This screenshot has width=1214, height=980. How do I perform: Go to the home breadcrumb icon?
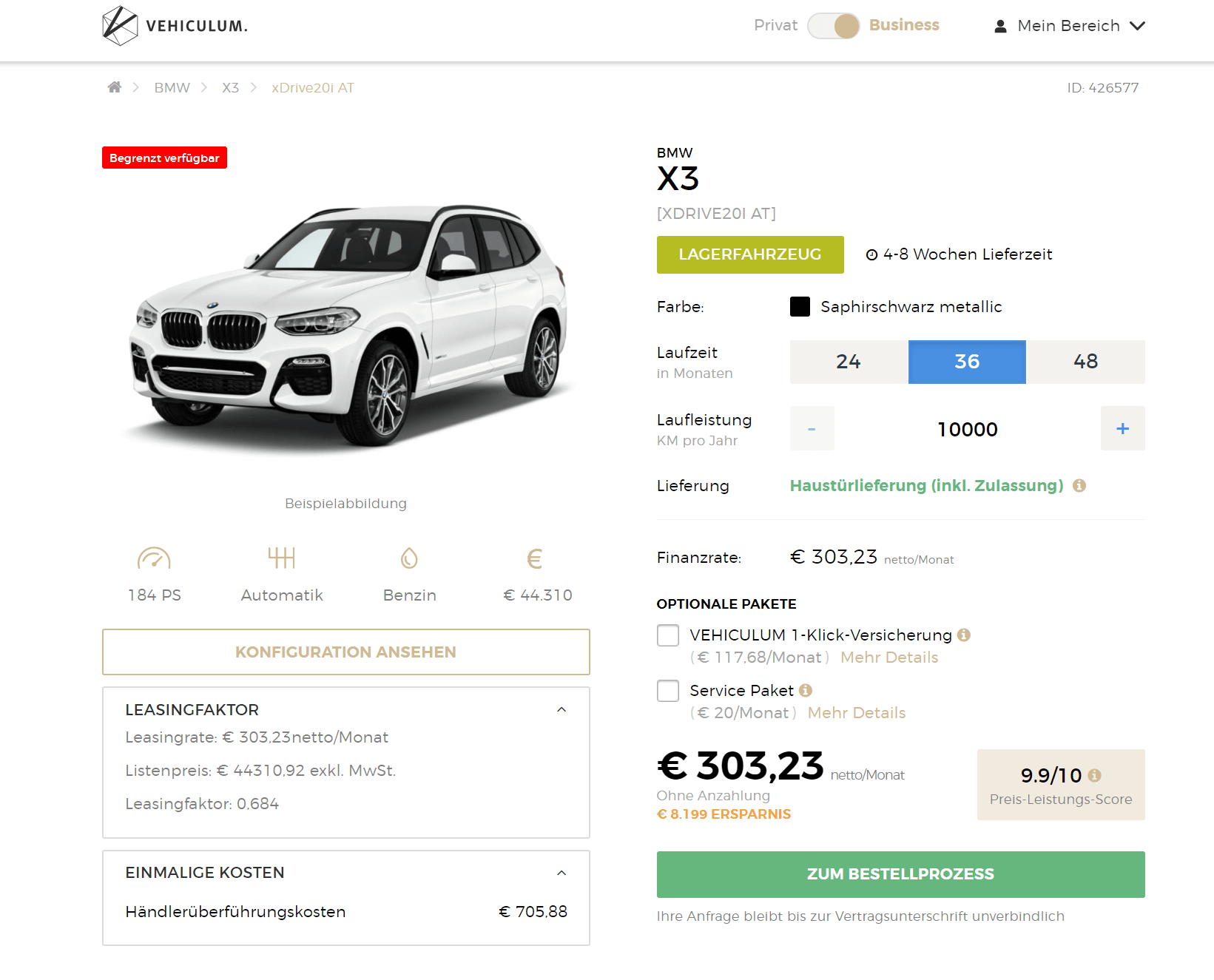(x=115, y=87)
